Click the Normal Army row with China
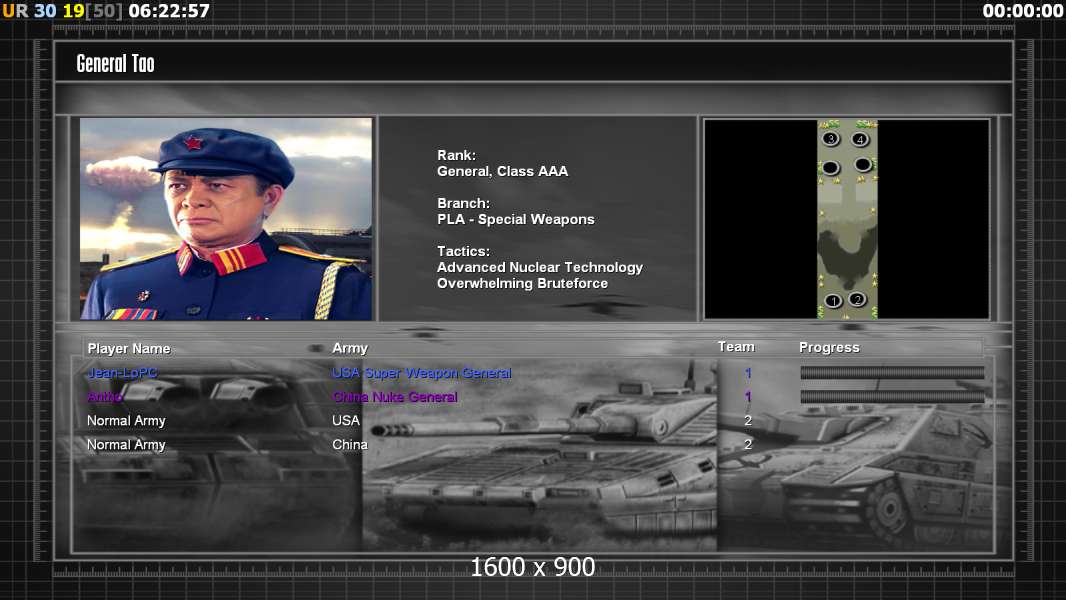This screenshot has height=600, width=1066. 534,444
